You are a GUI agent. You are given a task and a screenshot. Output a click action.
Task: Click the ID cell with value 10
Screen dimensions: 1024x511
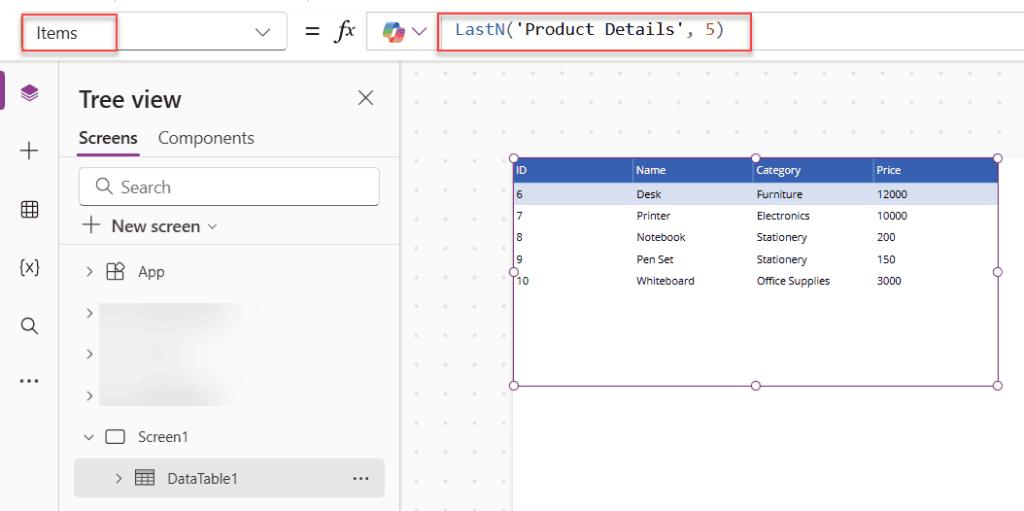click(521, 281)
